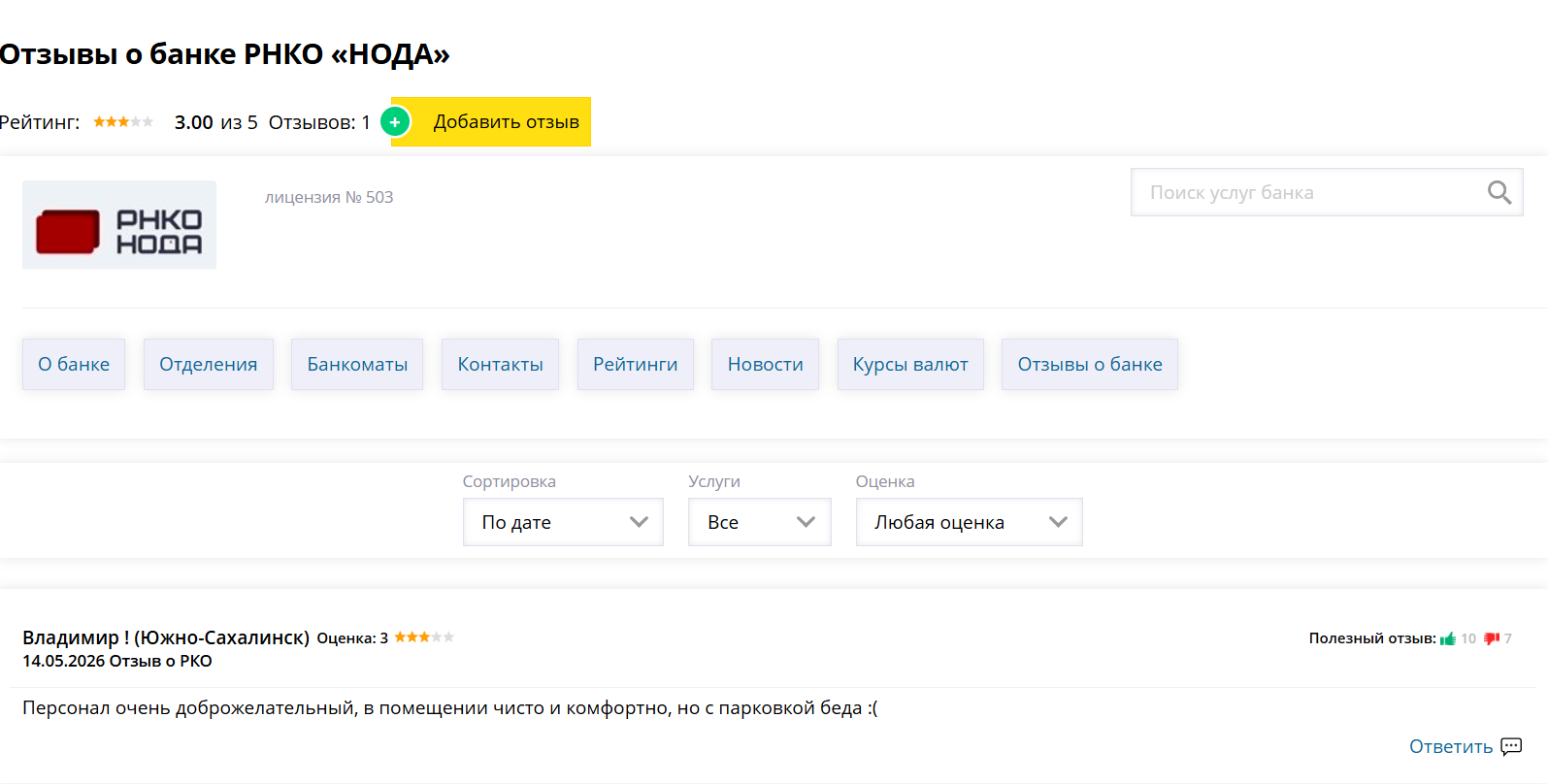
Task: Click the rating stars next to Рейтинг
Action: click(123, 122)
